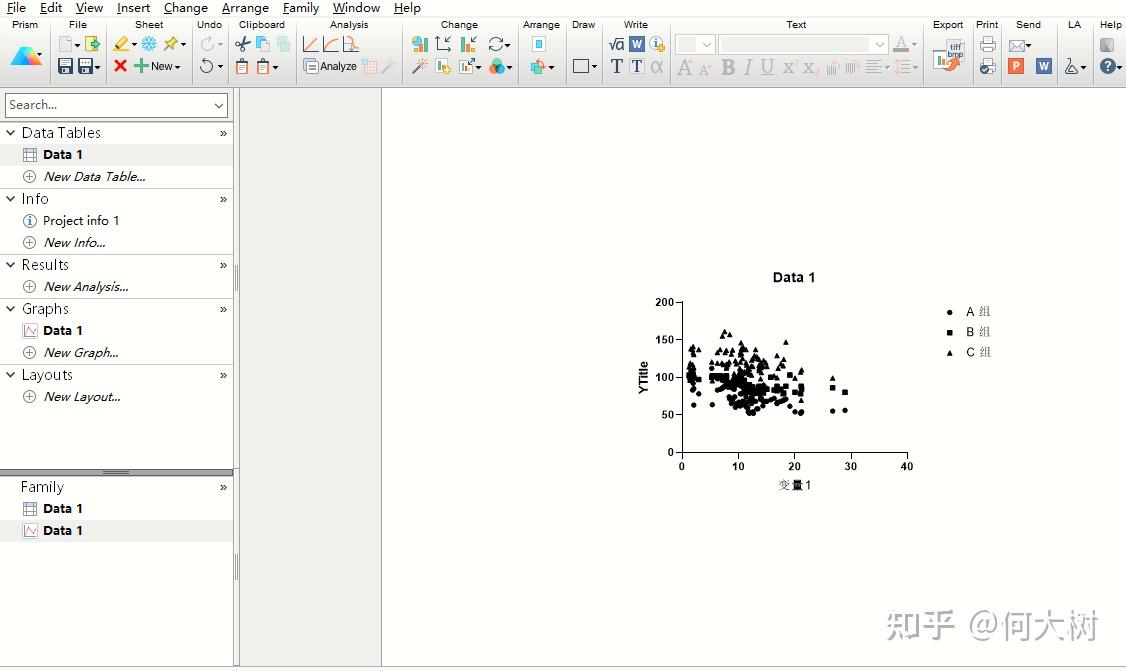The height and width of the screenshot is (671, 1126).
Task: Open the Draw rectangle shape dropdown
Action: [x=595, y=68]
